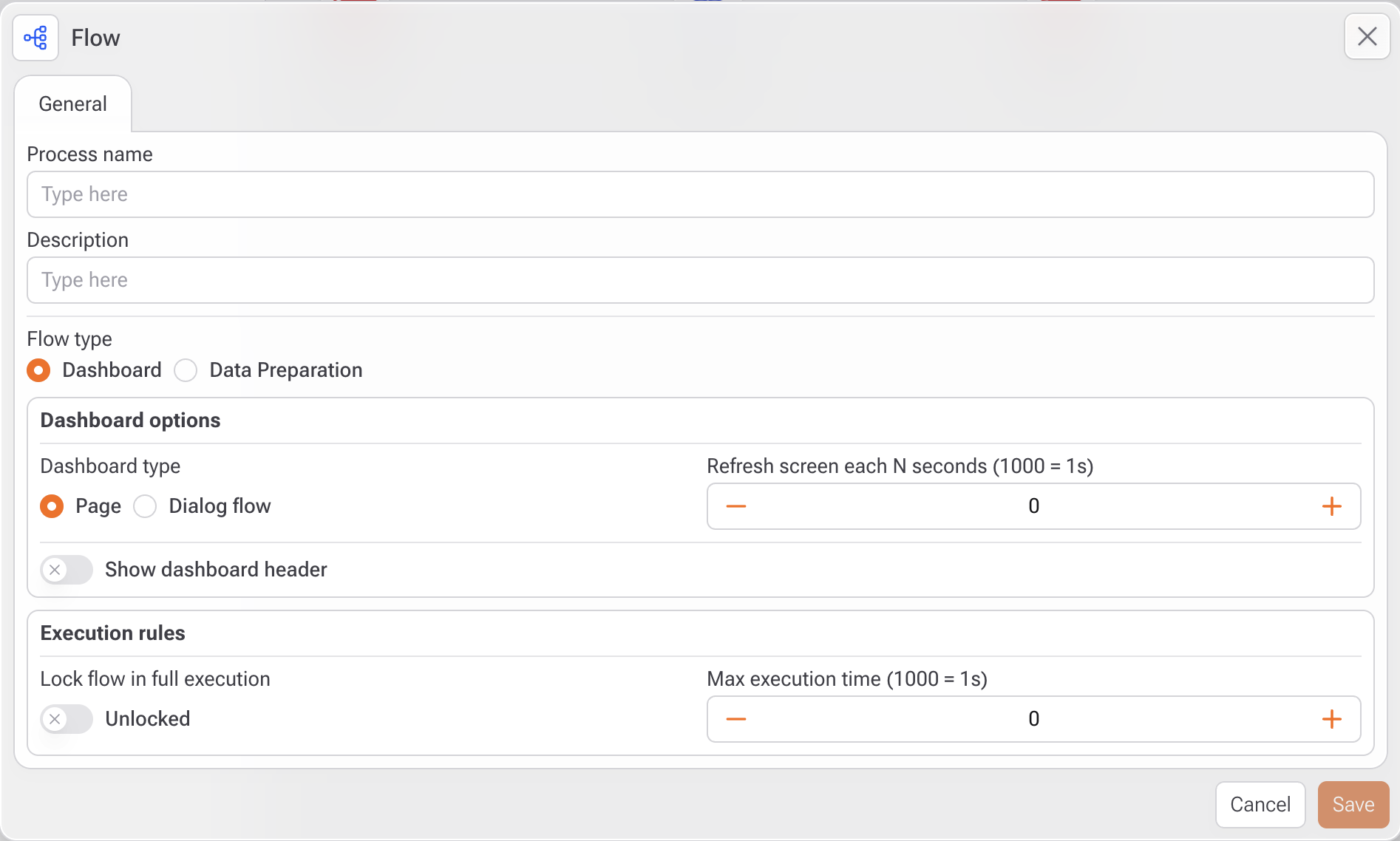Viewport: 1400px width, 841px height.
Task: Click the Save button
Action: pyautogui.click(x=1353, y=805)
